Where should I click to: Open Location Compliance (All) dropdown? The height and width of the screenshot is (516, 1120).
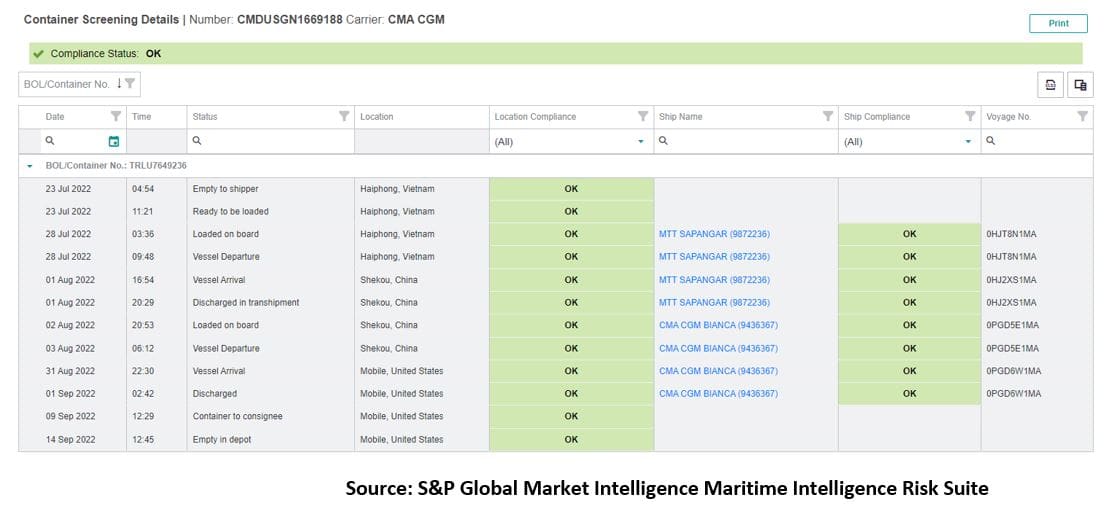[x=641, y=142]
